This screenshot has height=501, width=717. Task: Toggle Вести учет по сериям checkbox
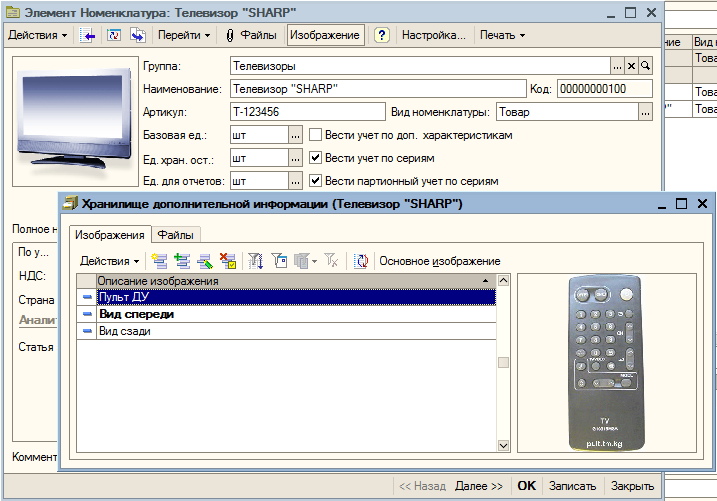(315, 158)
